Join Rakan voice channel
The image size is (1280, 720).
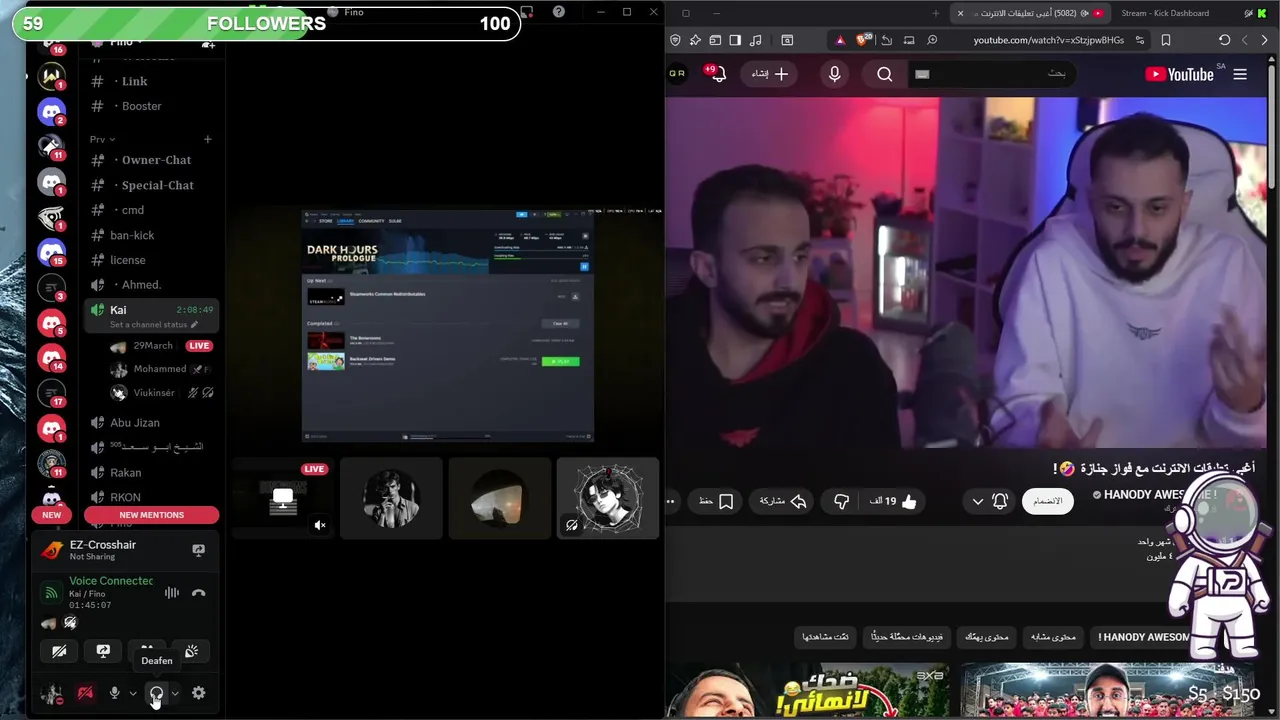point(151,473)
